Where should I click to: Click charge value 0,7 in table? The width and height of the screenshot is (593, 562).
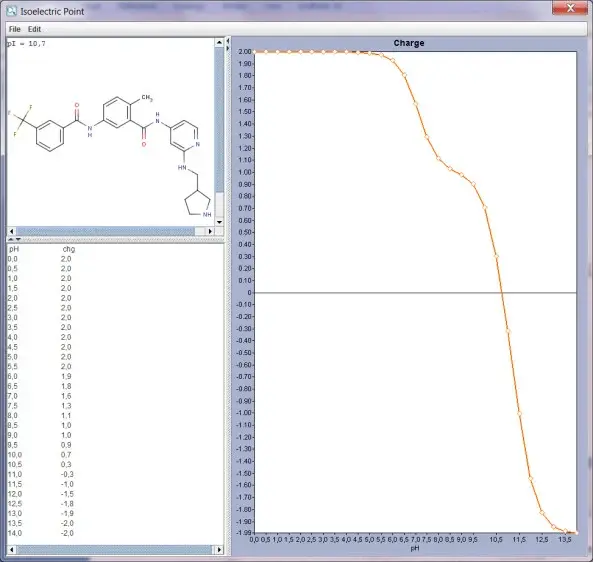(x=66, y=455)
